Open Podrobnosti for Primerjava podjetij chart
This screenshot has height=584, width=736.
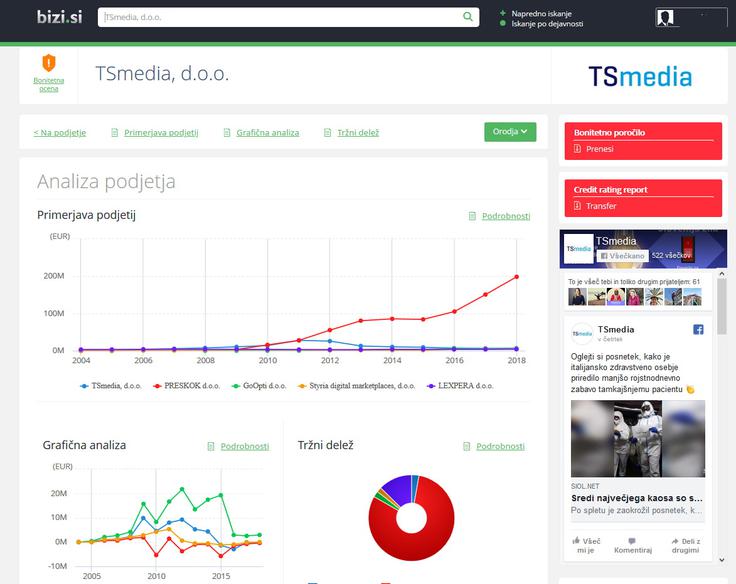[506, 216]
